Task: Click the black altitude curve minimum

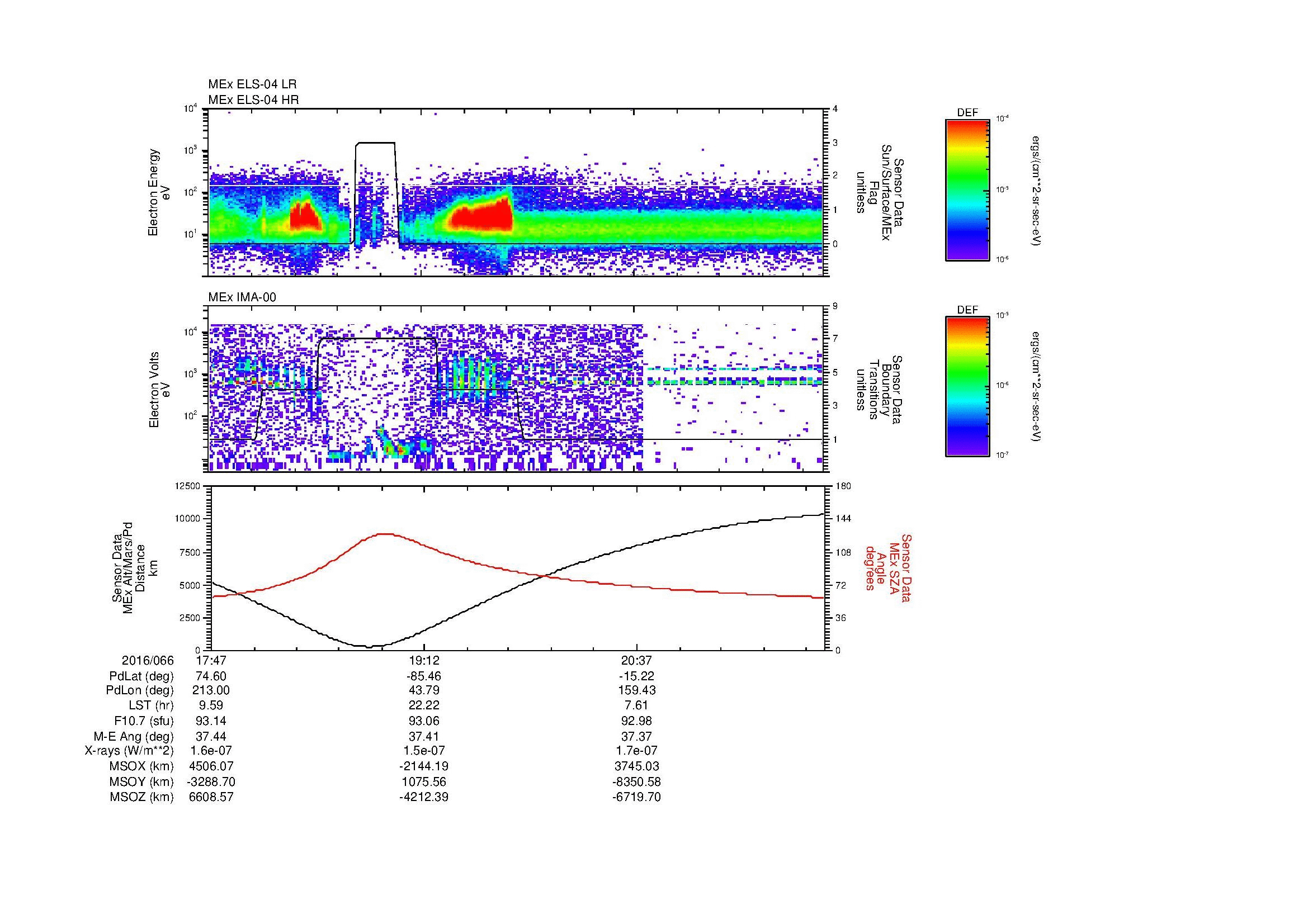Action: [369, 647]
